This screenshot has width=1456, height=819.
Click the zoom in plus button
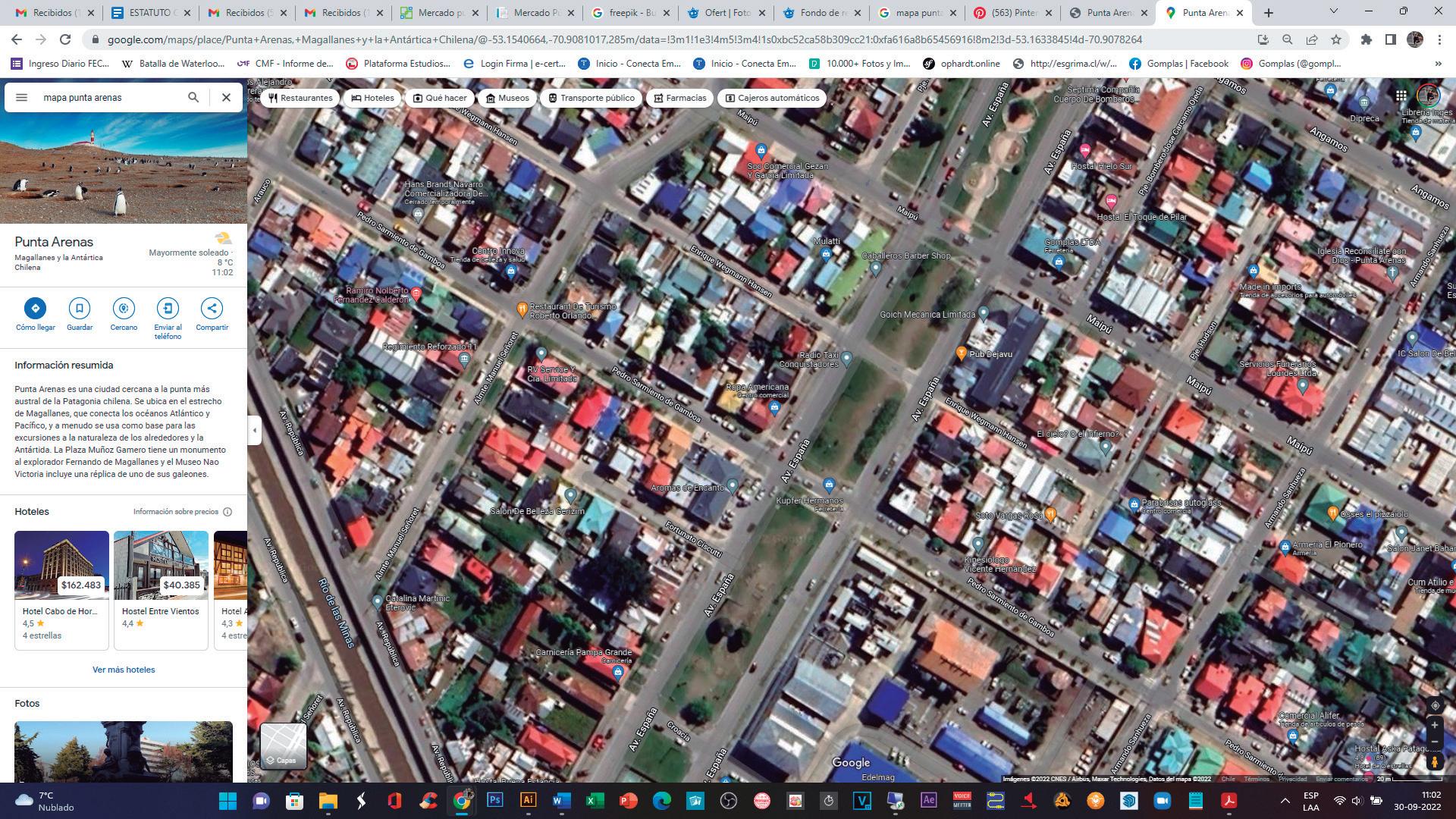(x=1434, y=726)
